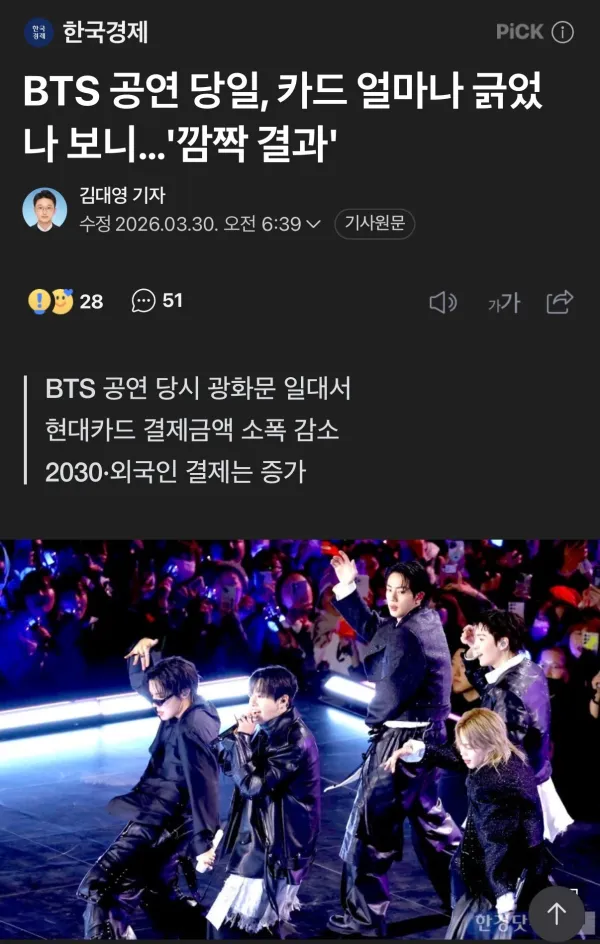This screenshot has height=944, width=600.
Task: Jump to top with the up-arrow button
Action: pos(556,914)
